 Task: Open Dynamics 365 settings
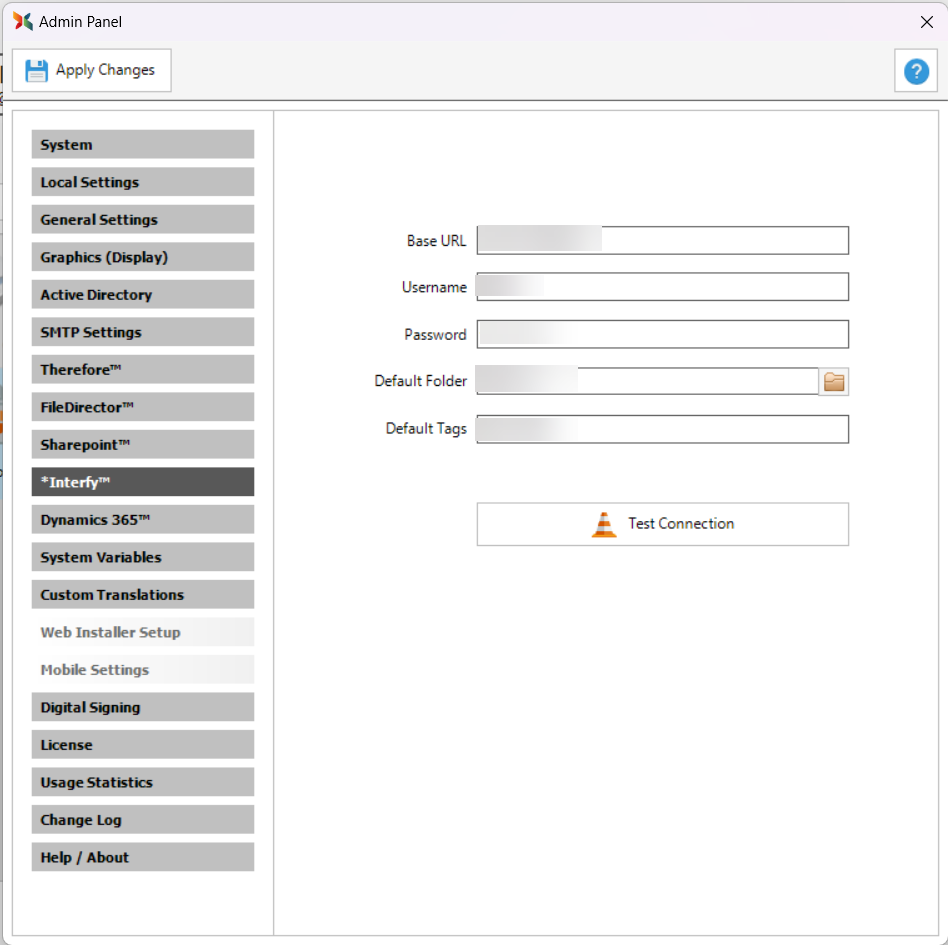[142, 520]
